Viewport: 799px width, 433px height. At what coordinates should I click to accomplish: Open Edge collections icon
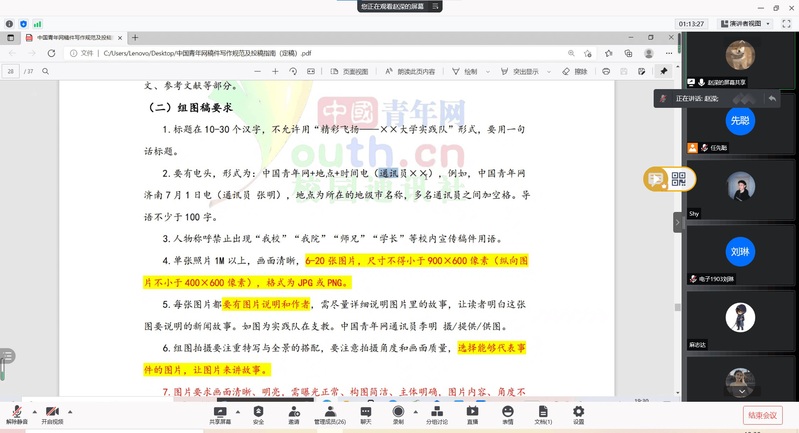pyautogui.click(x=628, y=53)
